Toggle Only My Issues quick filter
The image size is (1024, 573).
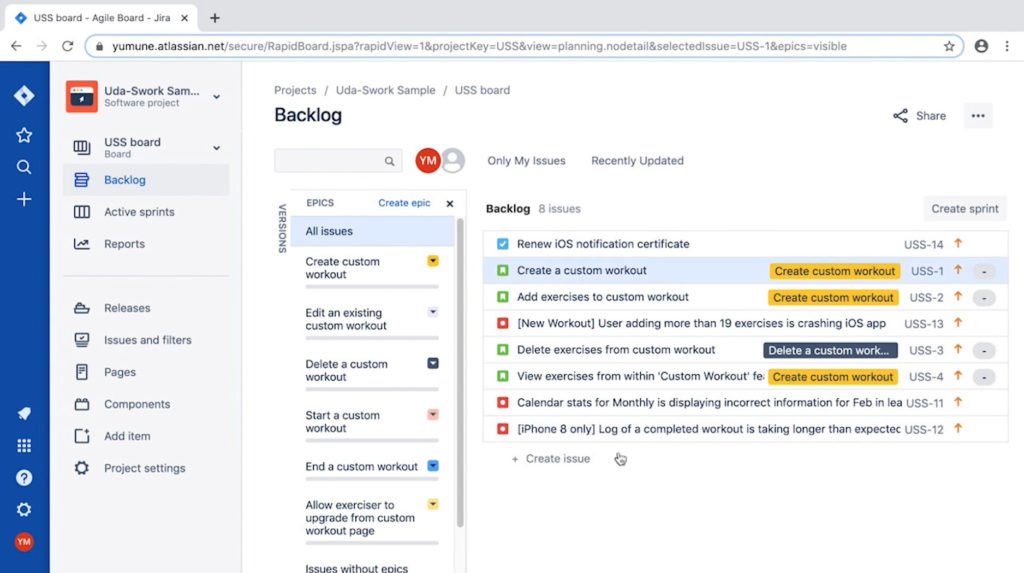(x=526, y=161)
